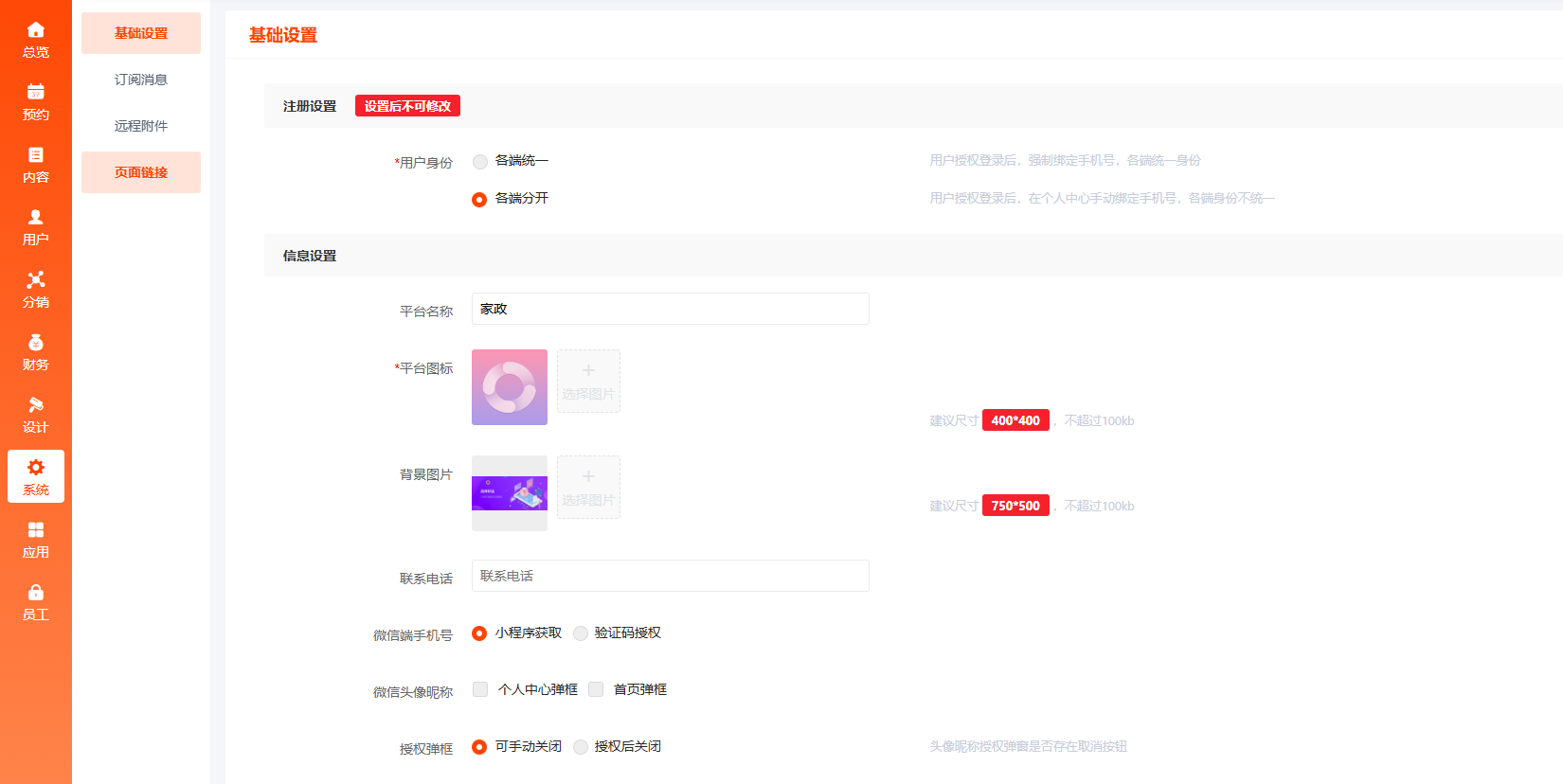Viewport: 1563px width, 784px height.
Task: Open the 分销 distribution icon
Action: click(x=36, y=280)
